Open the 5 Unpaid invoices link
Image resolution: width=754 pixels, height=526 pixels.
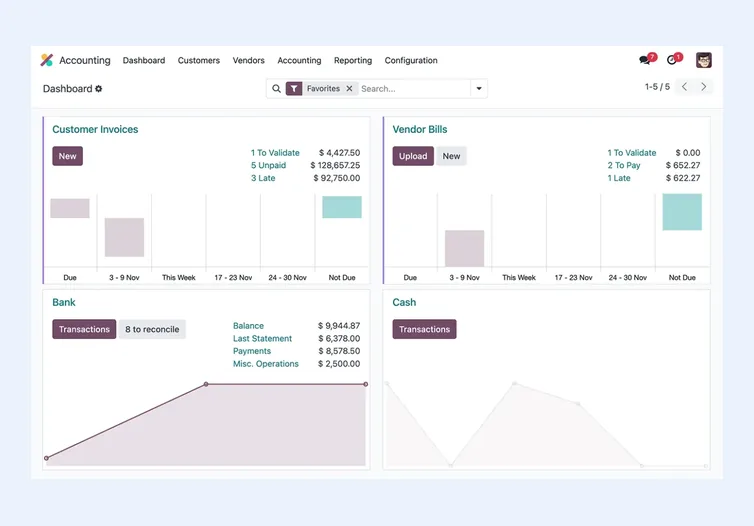(268, 165)
